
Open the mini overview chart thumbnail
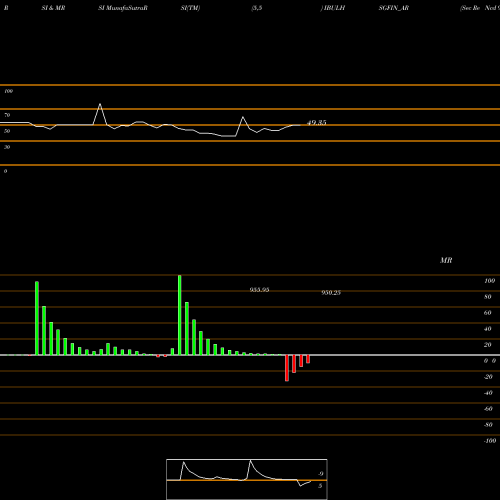247,479
